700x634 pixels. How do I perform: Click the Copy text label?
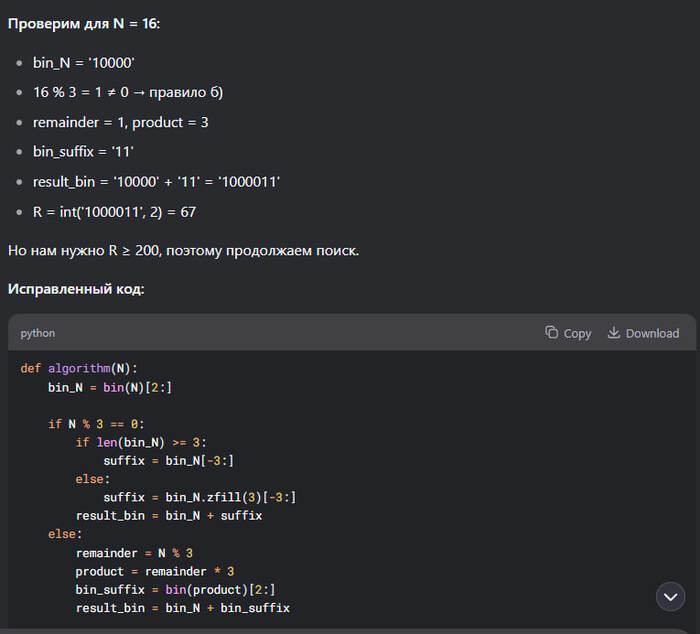pyautogui.click(x=577, y=334)
